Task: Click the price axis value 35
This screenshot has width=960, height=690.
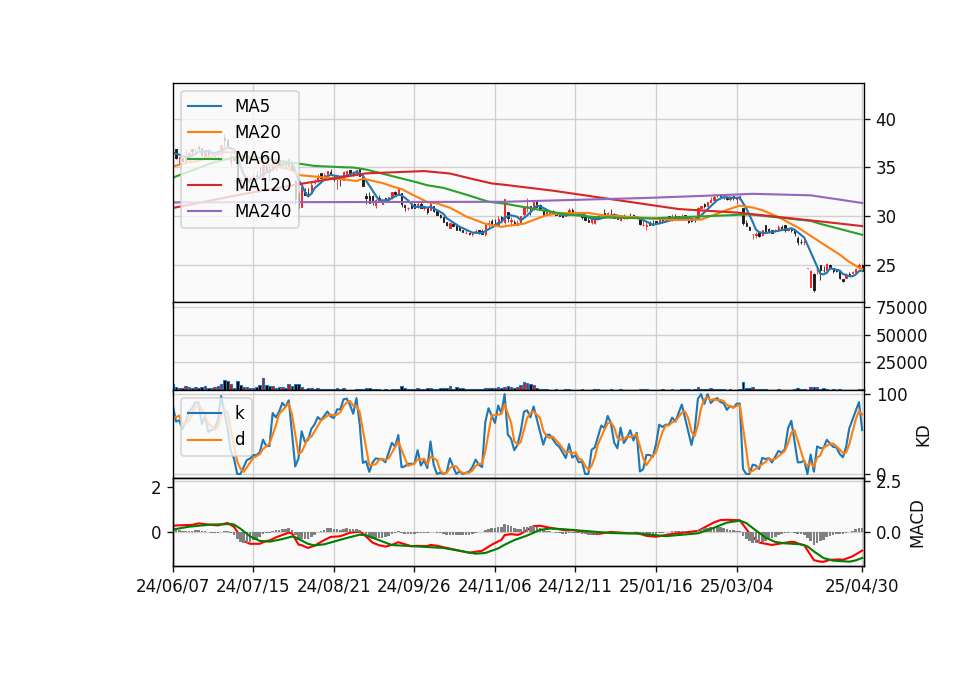Action: pyautogui.click(x=885, y=168)
